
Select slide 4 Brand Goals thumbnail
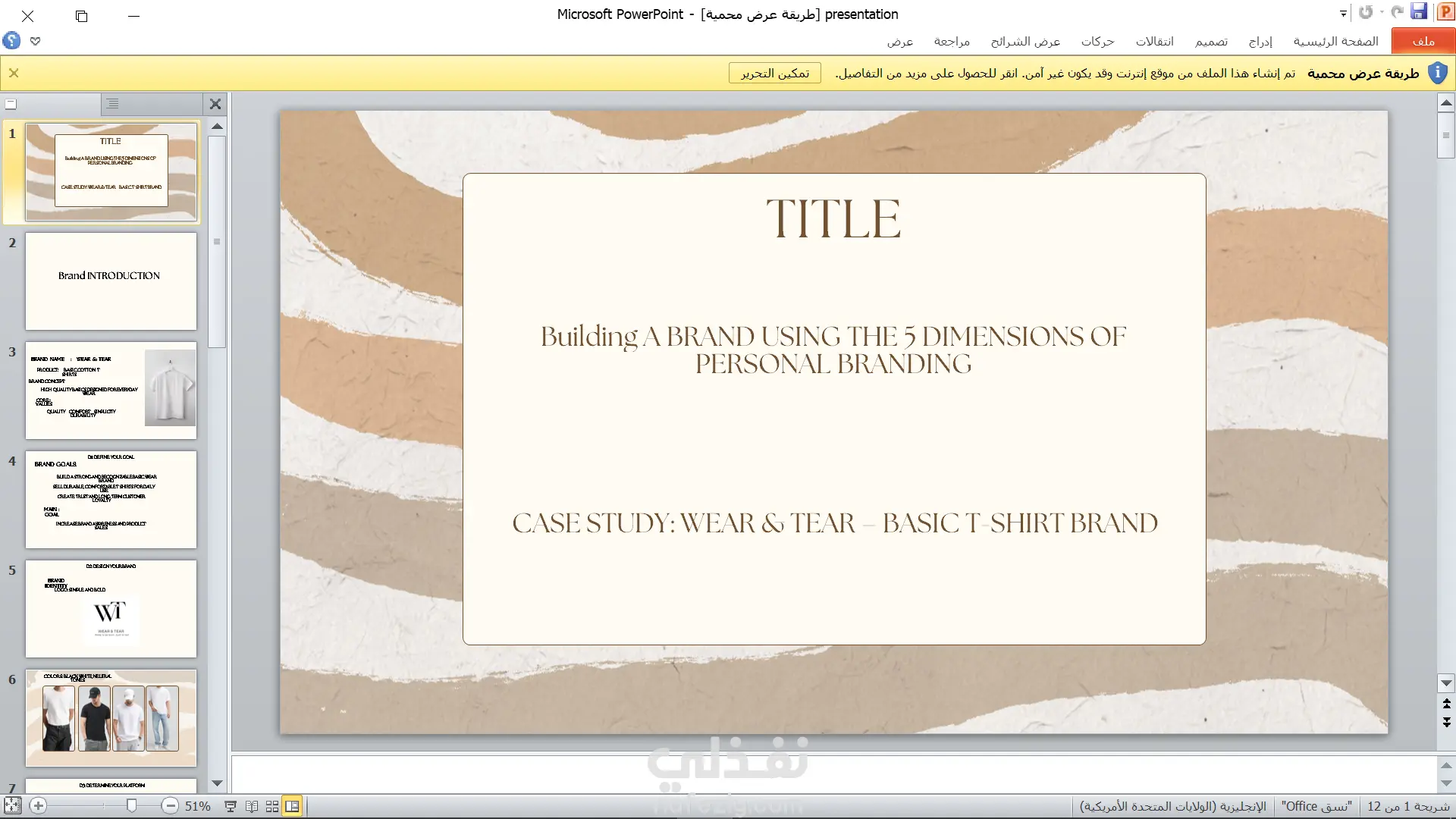(x=111, y=500)
